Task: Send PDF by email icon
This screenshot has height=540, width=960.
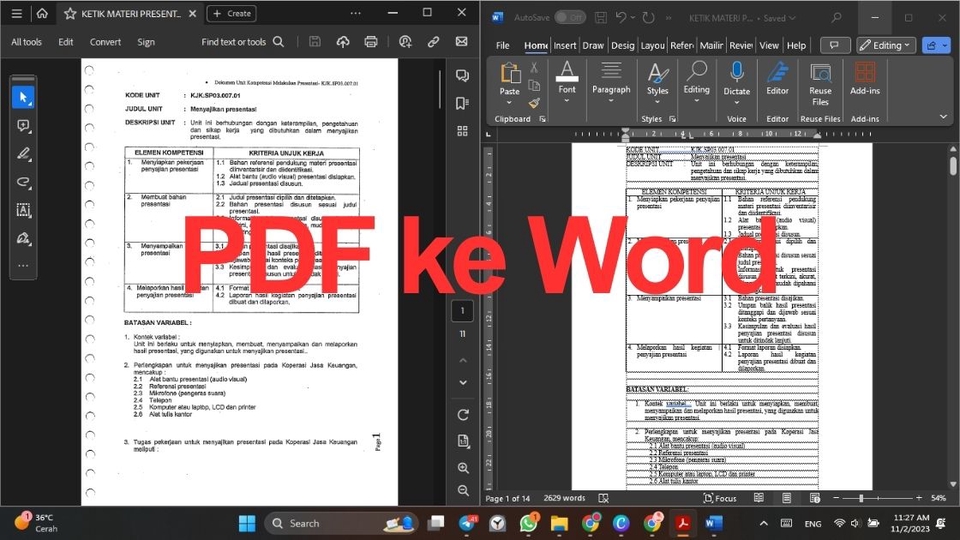Action: tap(462, 42)
